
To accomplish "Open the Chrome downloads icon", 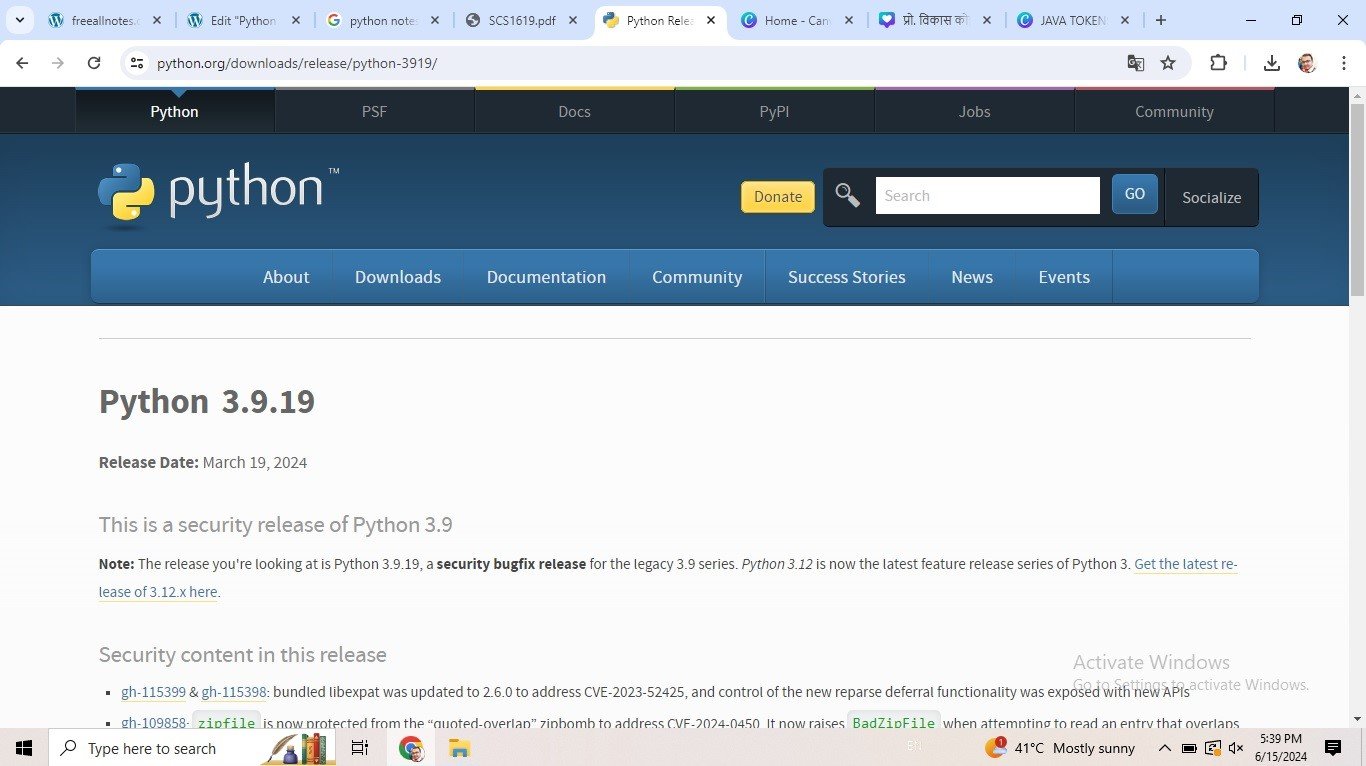I will point(1271,63).
